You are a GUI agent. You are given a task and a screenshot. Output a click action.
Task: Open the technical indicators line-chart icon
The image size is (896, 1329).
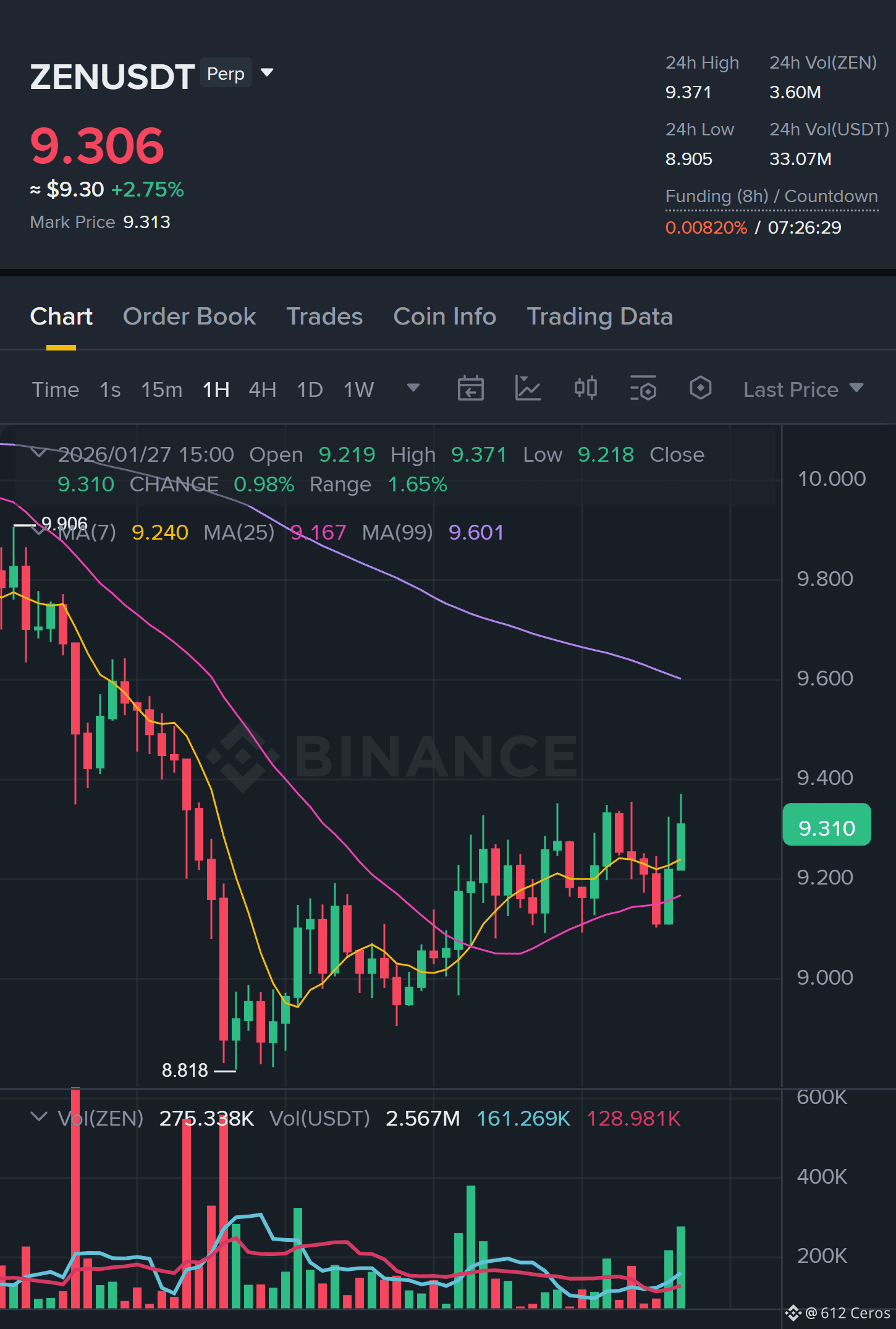[528, 389]
